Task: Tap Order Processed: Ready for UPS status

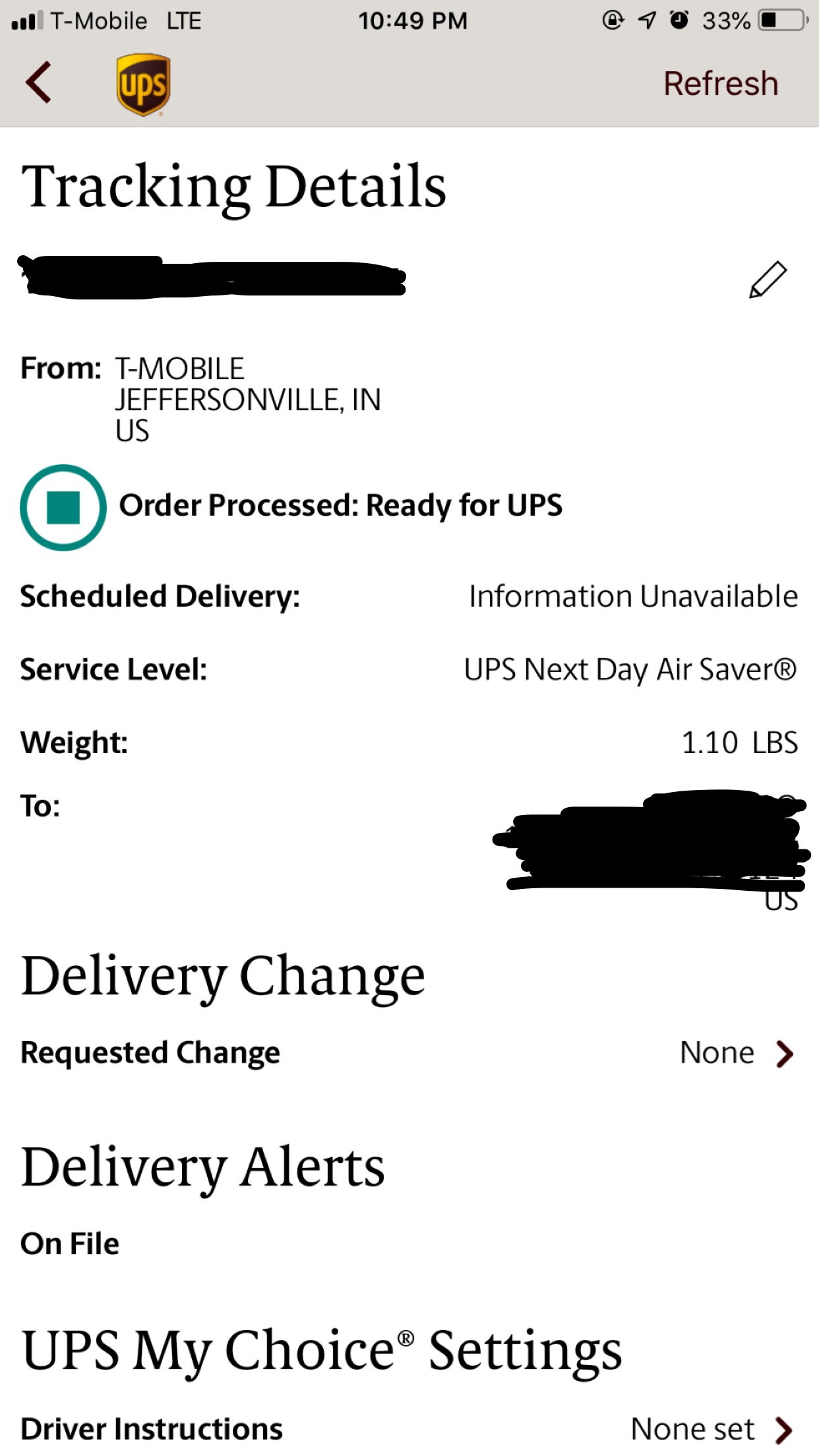Action: coord(340,506)
